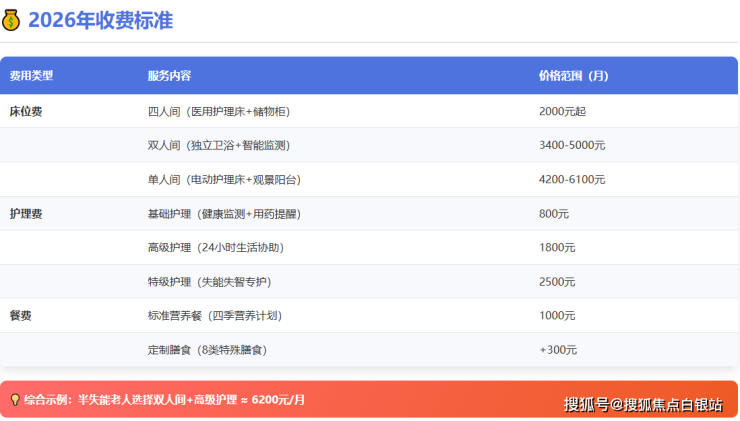Select the 费用类型 column header
This screenshot has width=740, height=421.
click(31, 76)
